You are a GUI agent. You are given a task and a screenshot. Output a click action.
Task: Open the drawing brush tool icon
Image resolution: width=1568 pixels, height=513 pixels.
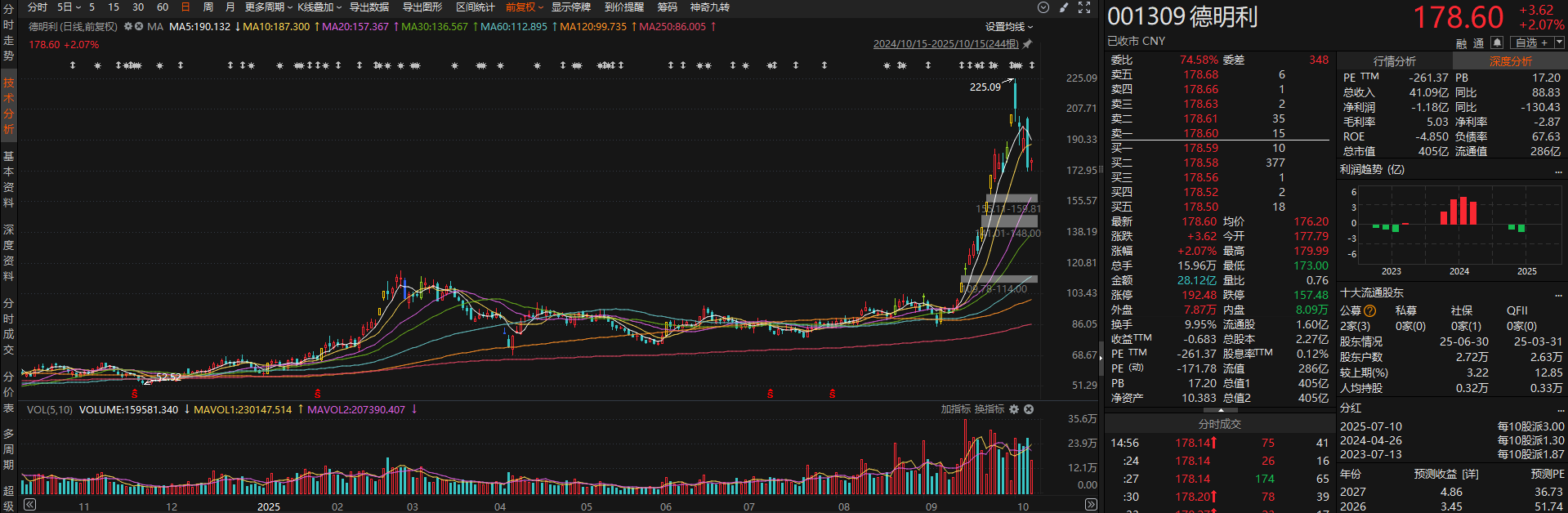coord(1064,7)
